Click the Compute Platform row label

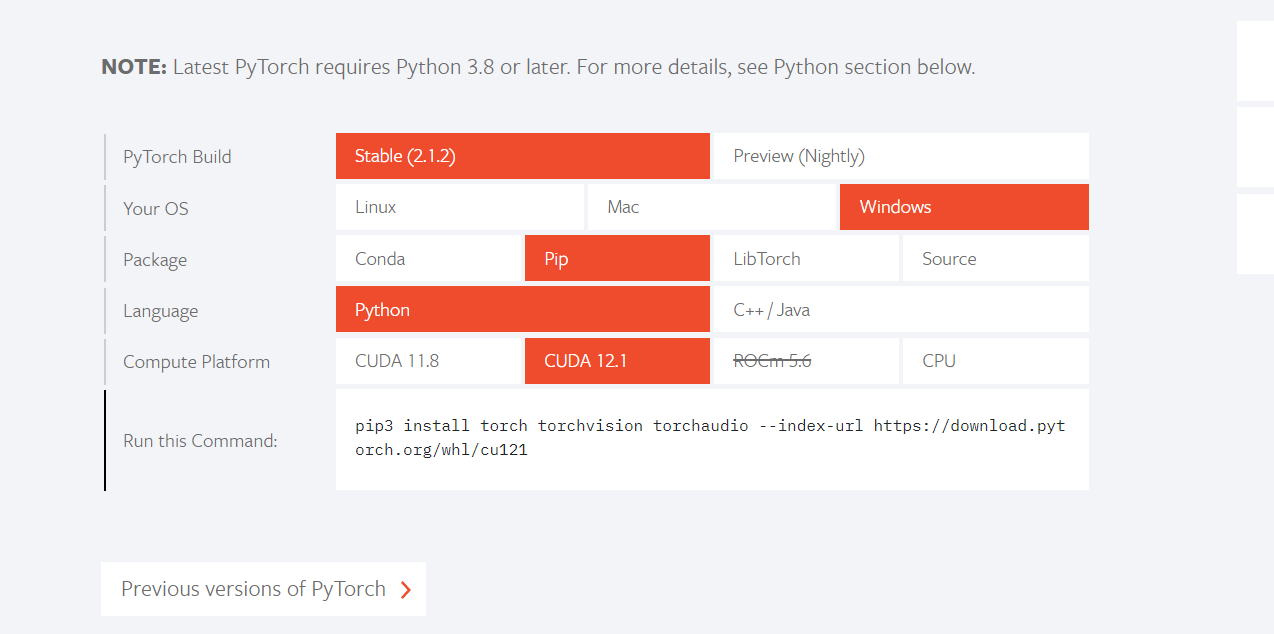(x=196, y=362)
